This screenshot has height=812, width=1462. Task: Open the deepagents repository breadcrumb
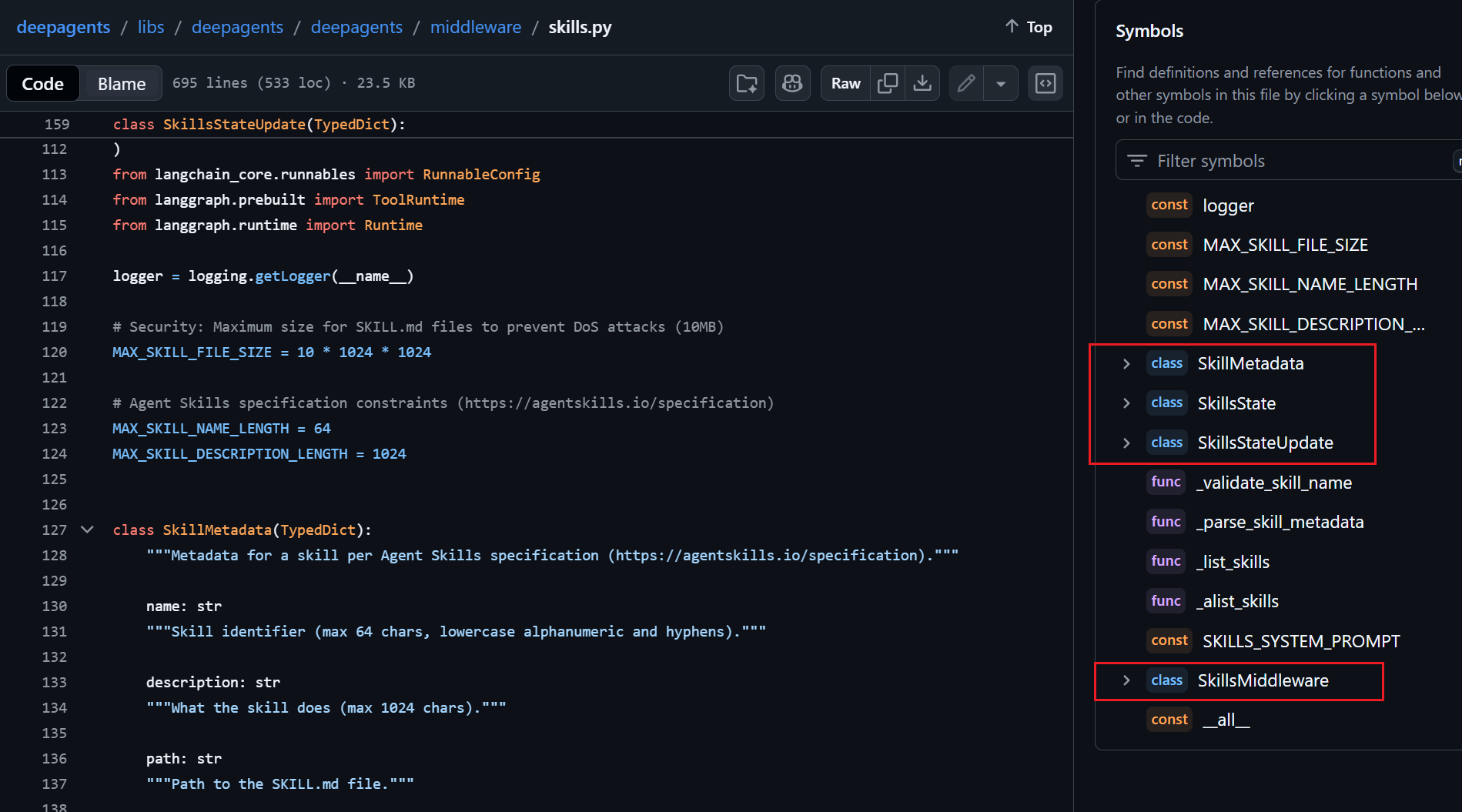63,27
